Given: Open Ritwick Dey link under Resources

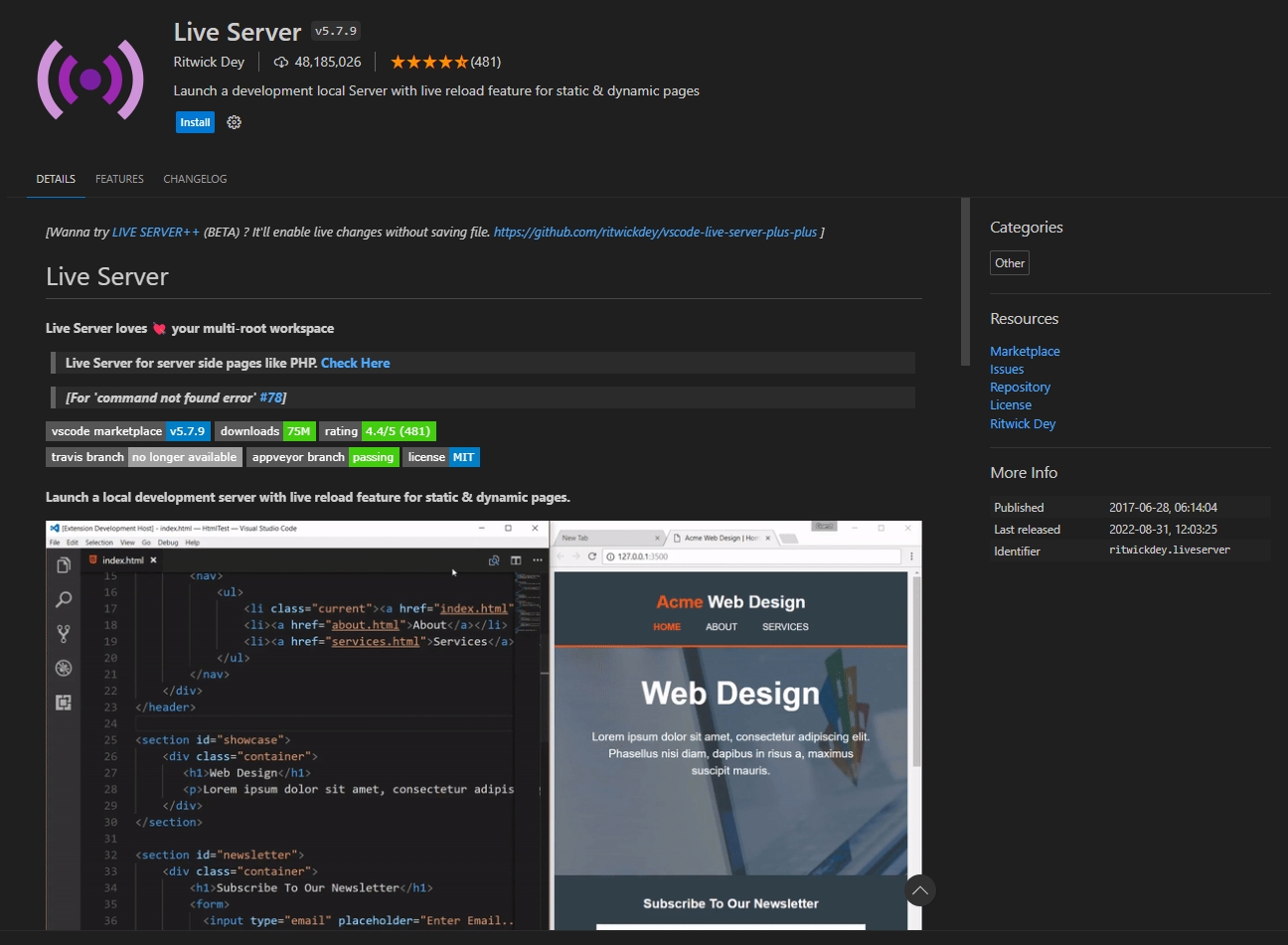Looking at the screenshot, I should (1023, 424).
